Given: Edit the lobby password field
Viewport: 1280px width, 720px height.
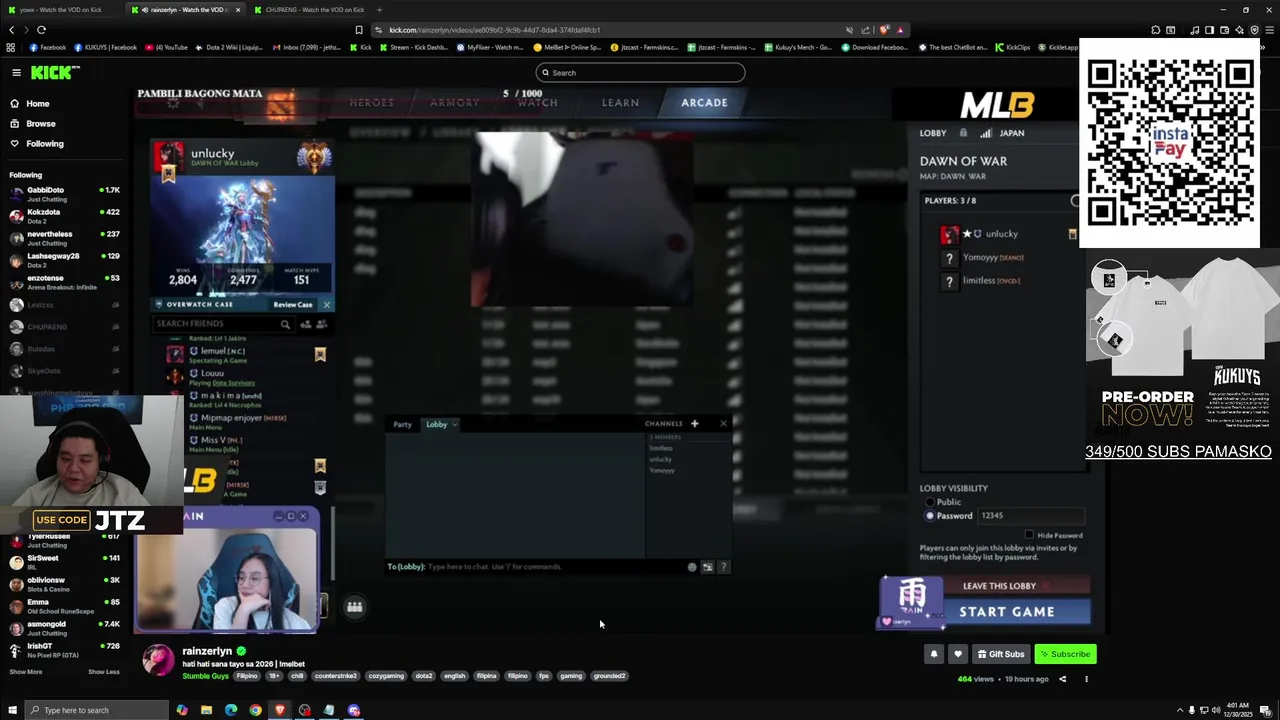Looking at the screenshot, I should 1030,516.
